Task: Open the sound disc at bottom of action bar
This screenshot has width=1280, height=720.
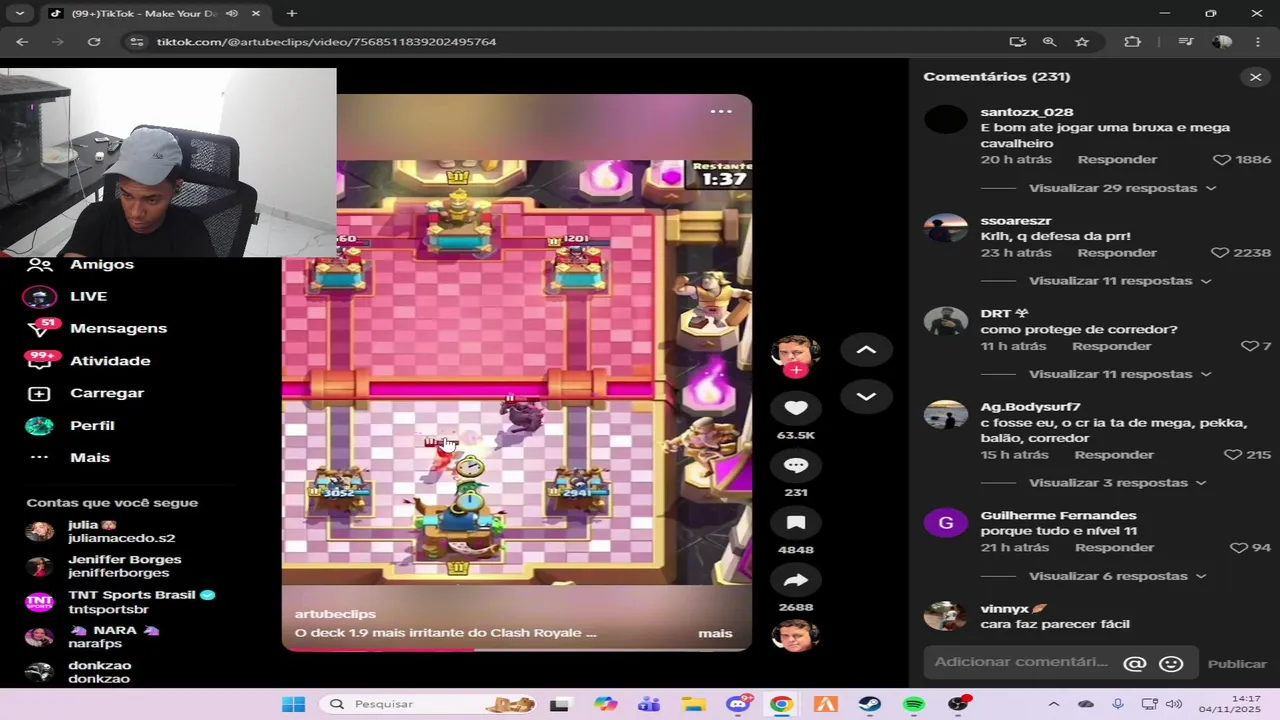Action: click(796, 636)
